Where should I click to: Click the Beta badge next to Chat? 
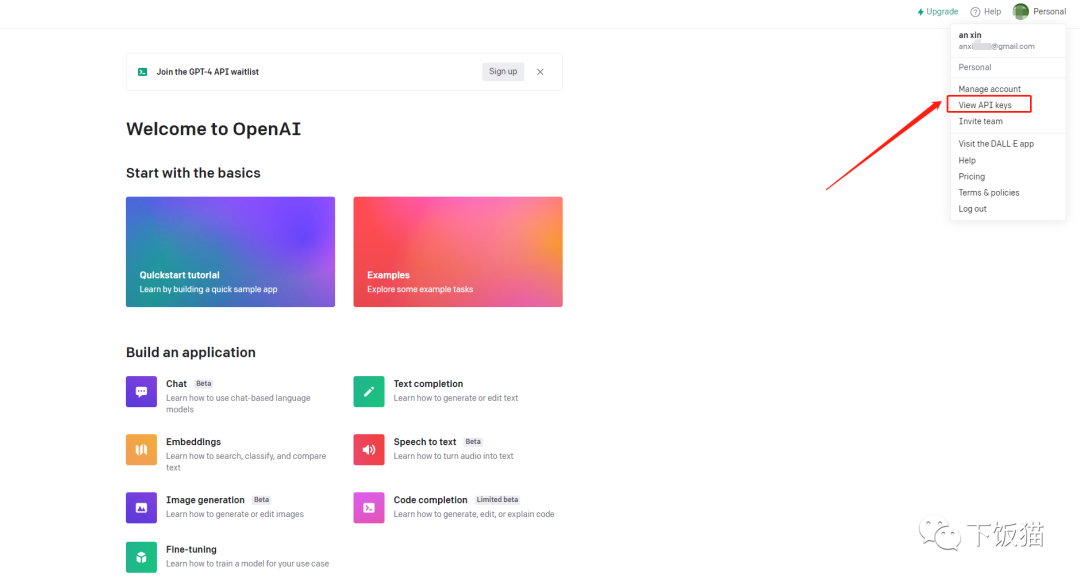tap(203, 384)
